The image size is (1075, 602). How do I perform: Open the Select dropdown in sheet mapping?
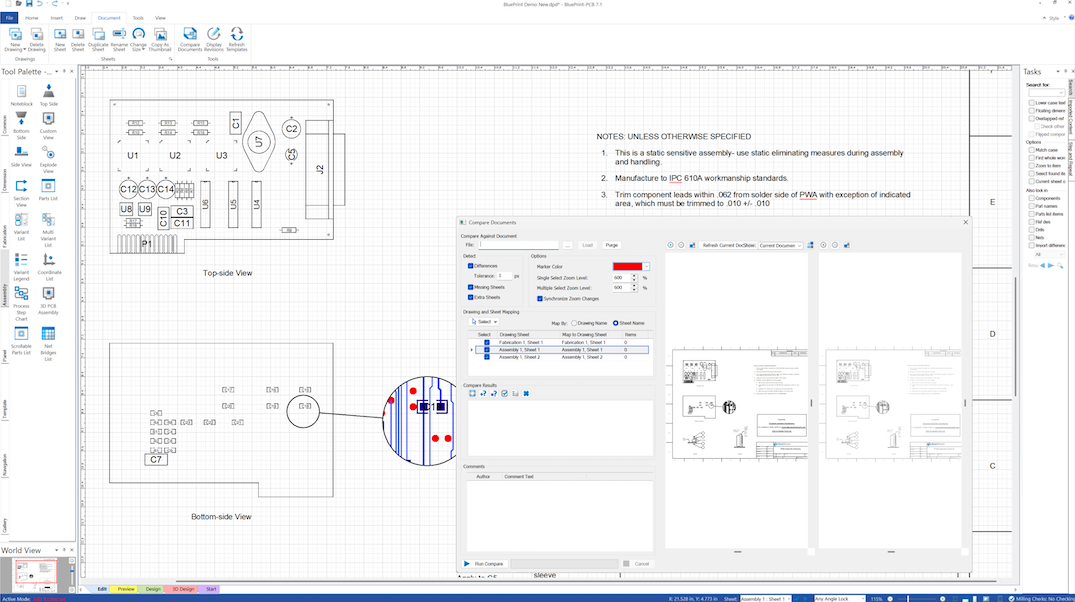[x=484, y=322]
